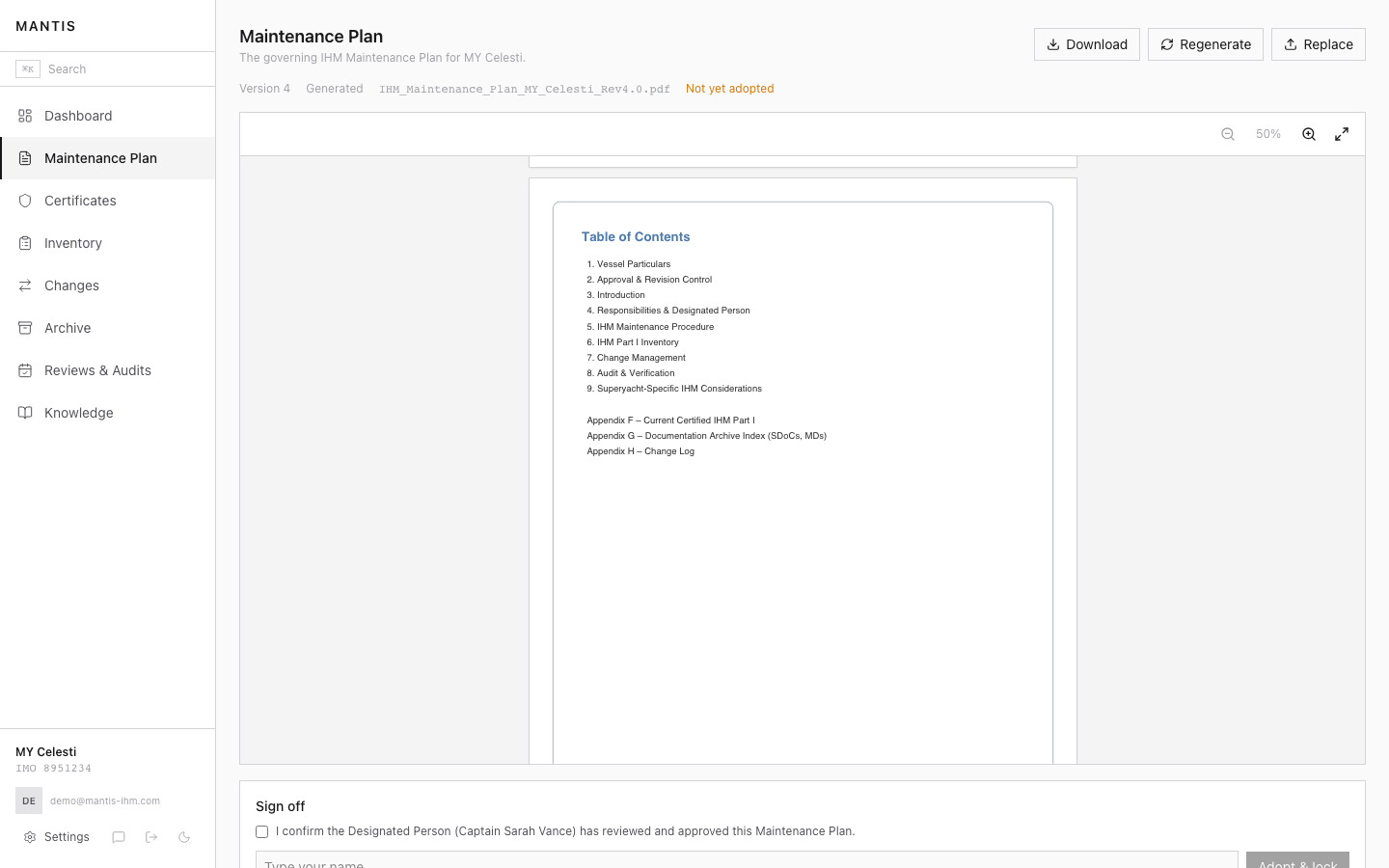
Task: Open Reviews & Audits
Action: point(108,370)
